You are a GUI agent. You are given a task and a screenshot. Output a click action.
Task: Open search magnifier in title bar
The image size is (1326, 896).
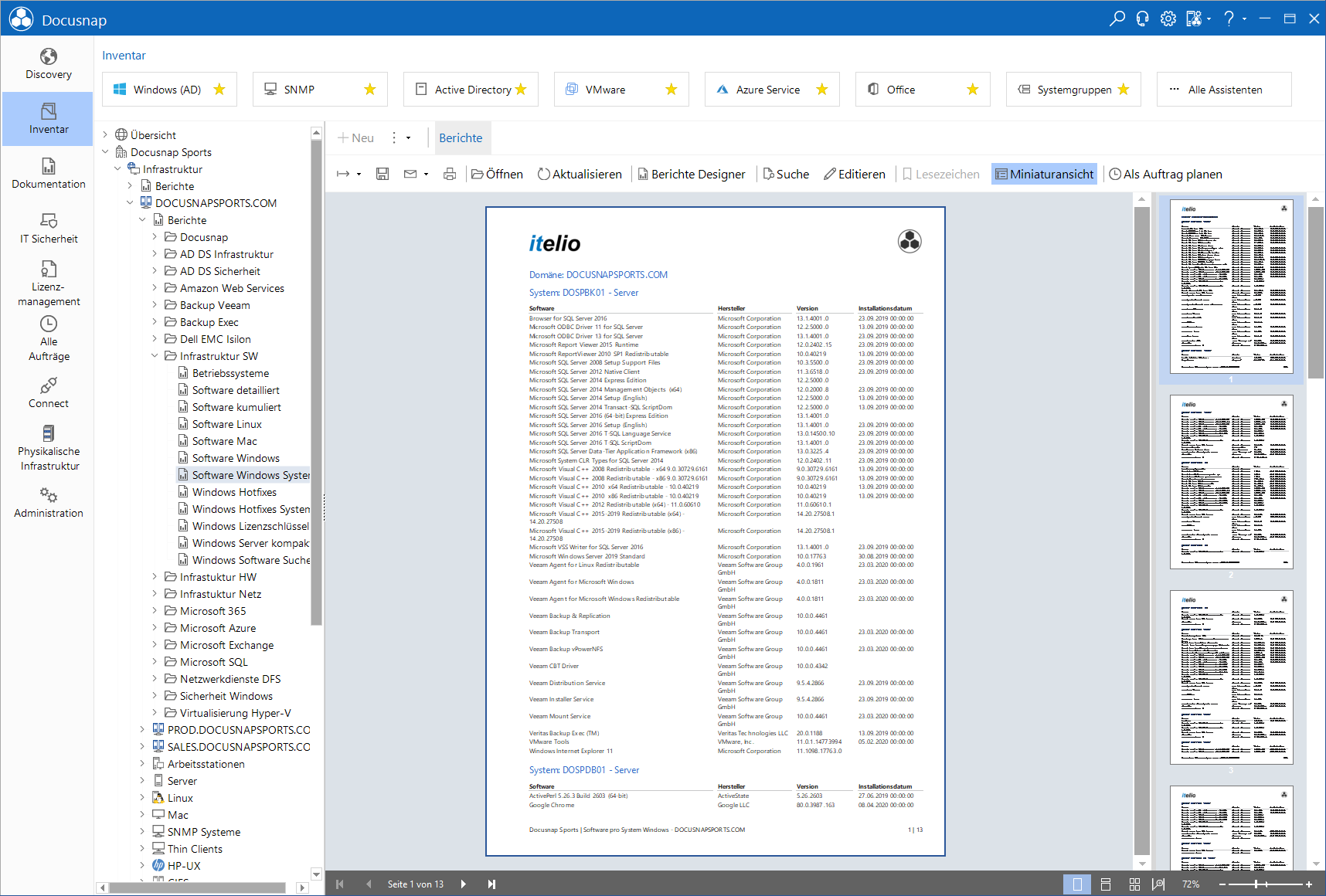click(x=1117, y=19)
